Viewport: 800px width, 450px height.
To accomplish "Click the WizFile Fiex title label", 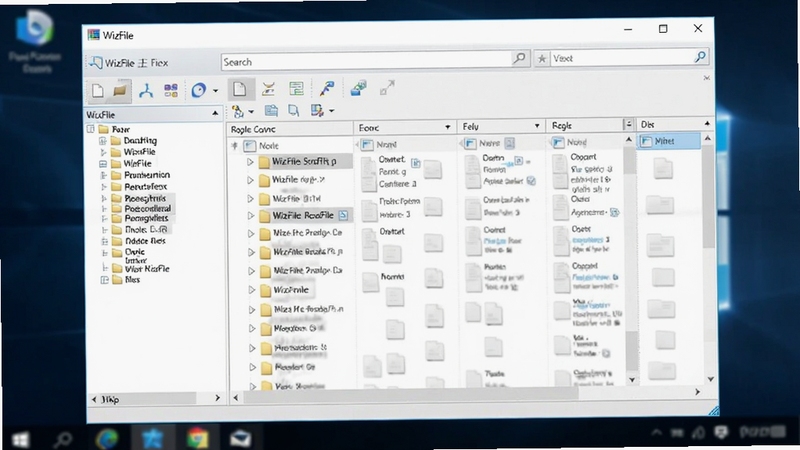I will 136,63.
